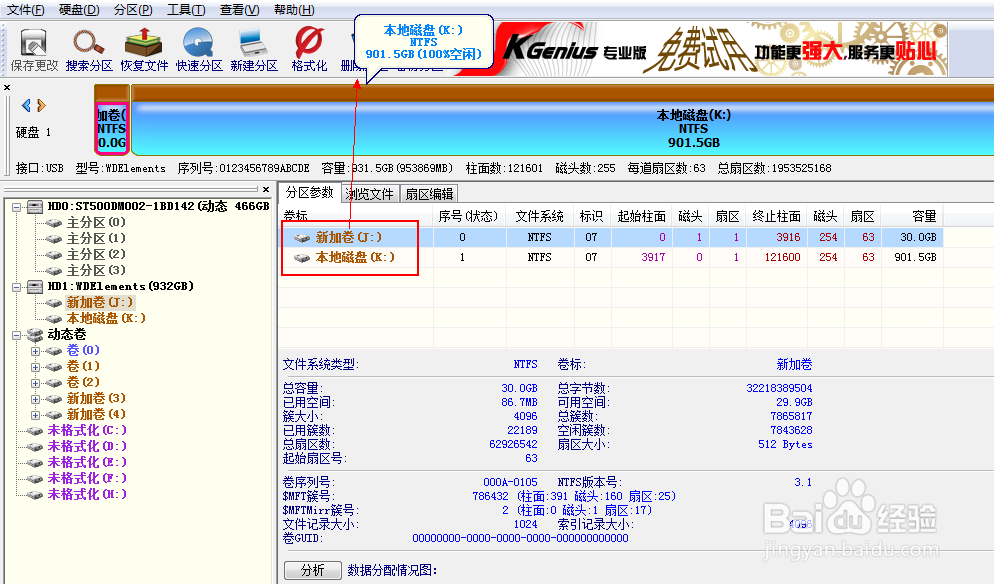Select 本地磁盘(K:) in the disk tree

click(106, 318)
